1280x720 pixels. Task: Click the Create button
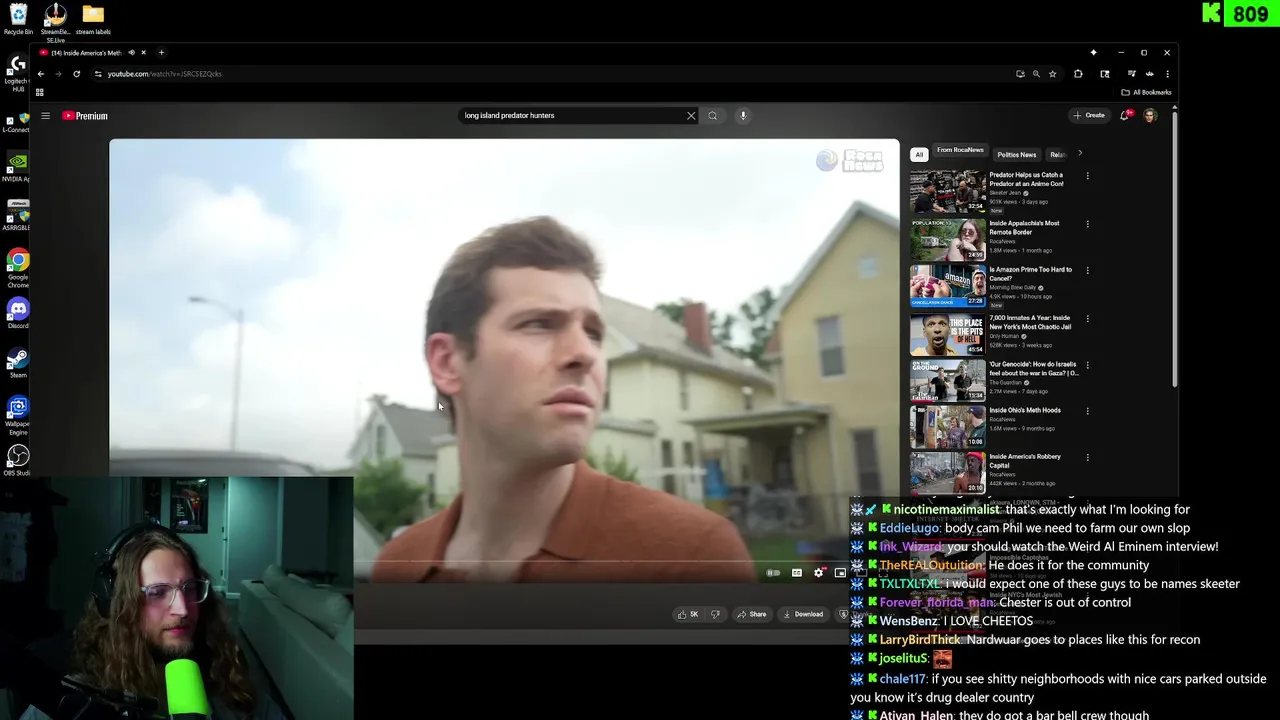[x=1089, y=115]
